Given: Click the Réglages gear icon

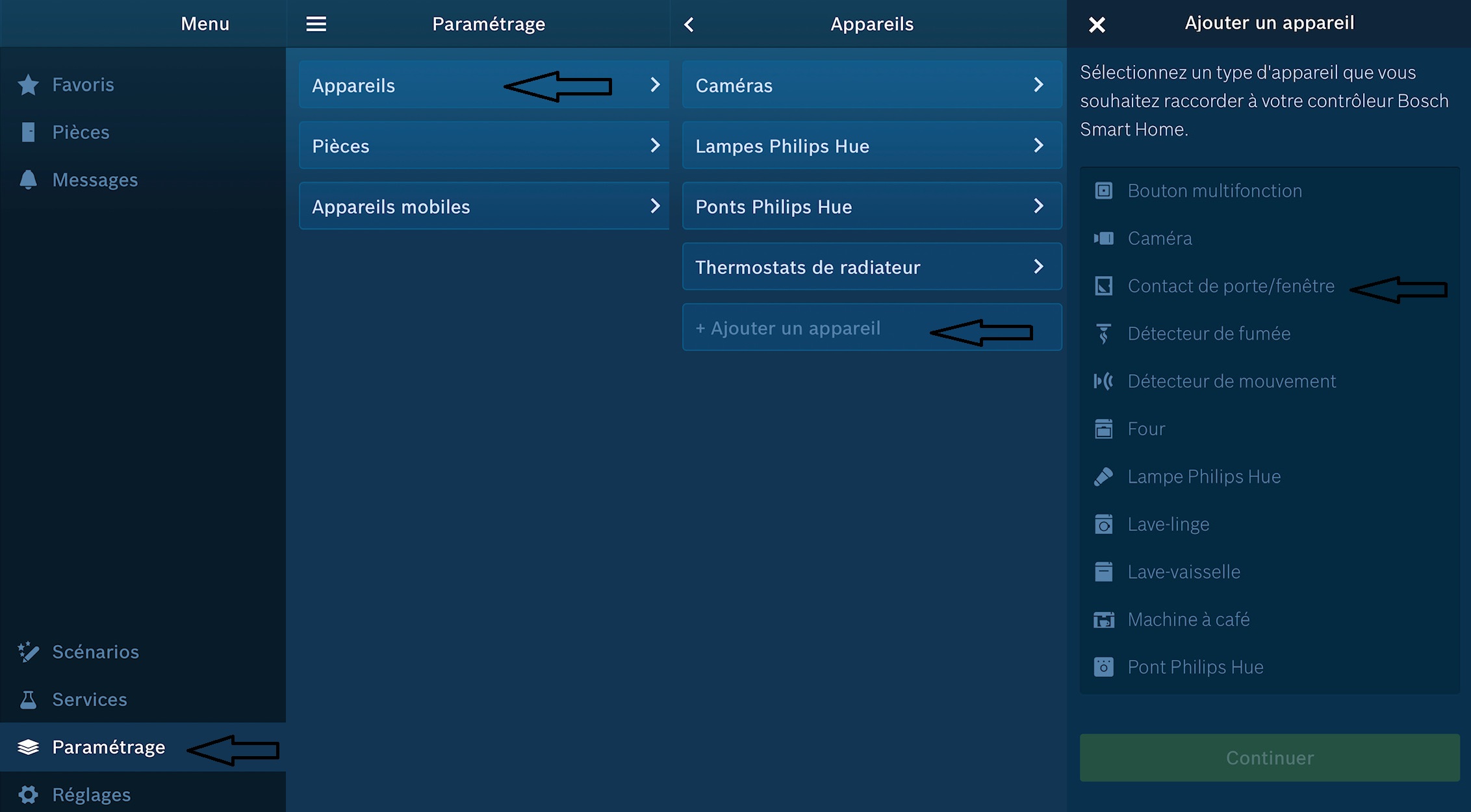Looking at the screenshot, I should click(28, 794).
